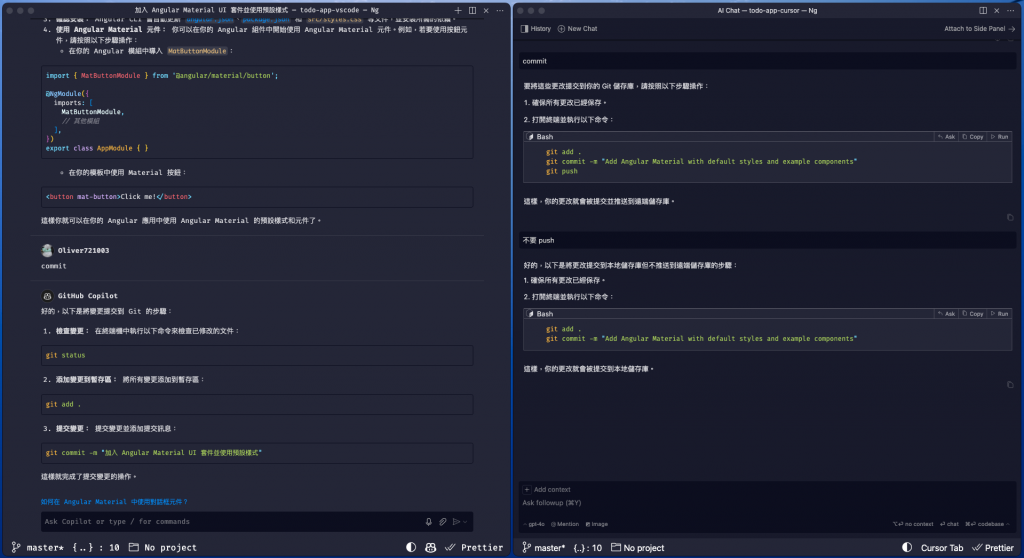Click the Bash icon on the second code block

point(530,314)
